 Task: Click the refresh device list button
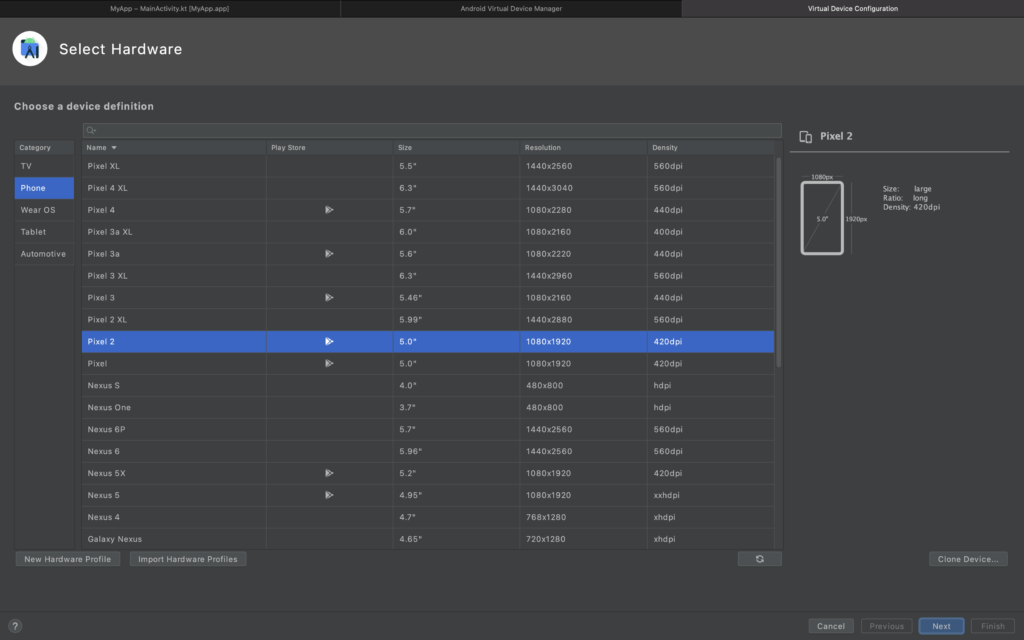760,559
